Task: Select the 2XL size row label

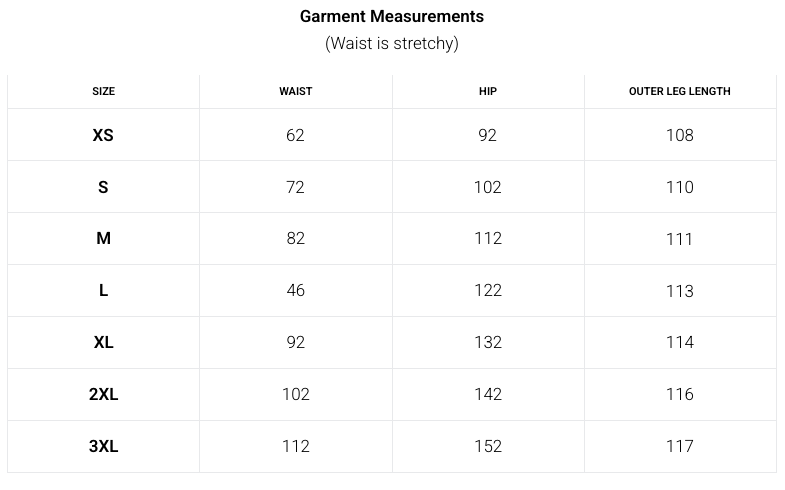Action: coord(103,394)
